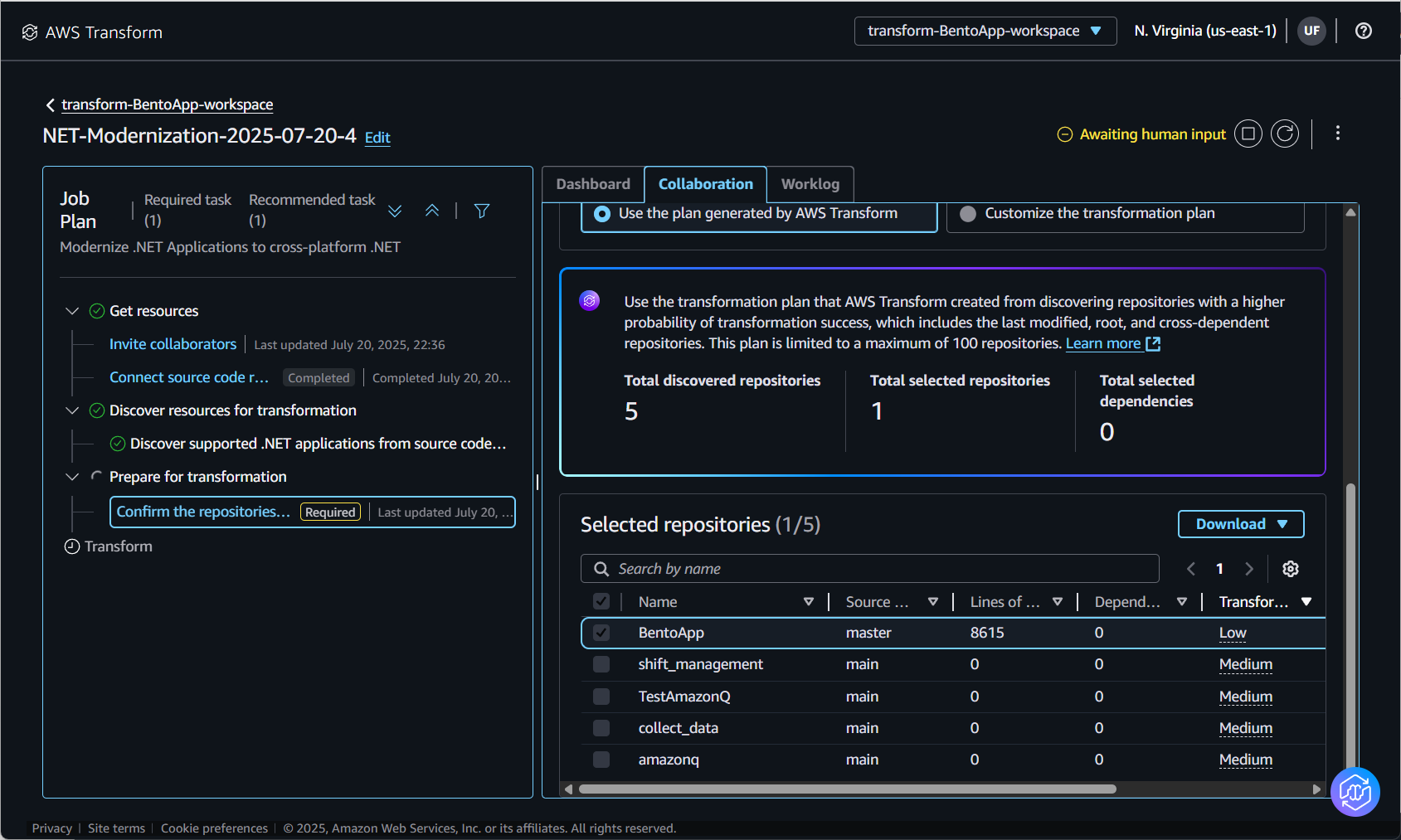
Task: Open transform-BentoApp-workspace breadcrumb link
Action: 168,104
